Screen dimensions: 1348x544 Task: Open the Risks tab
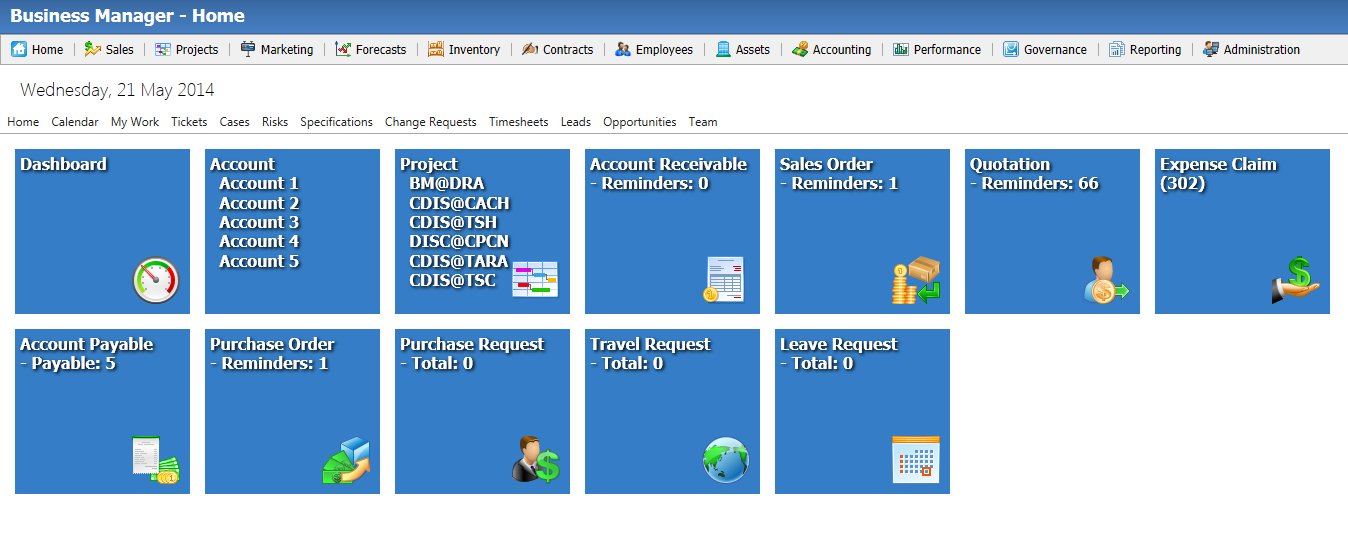pyautogui.click(x=275, y=122)
